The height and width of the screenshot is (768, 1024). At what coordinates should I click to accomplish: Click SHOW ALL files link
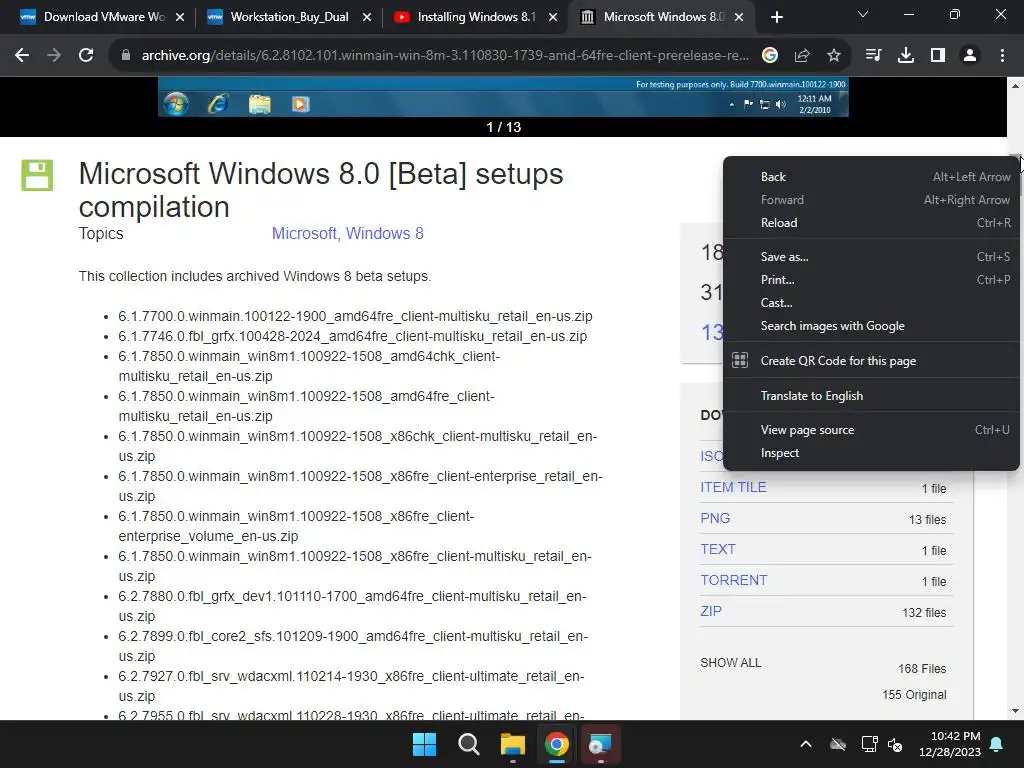[x=731, y=663]
